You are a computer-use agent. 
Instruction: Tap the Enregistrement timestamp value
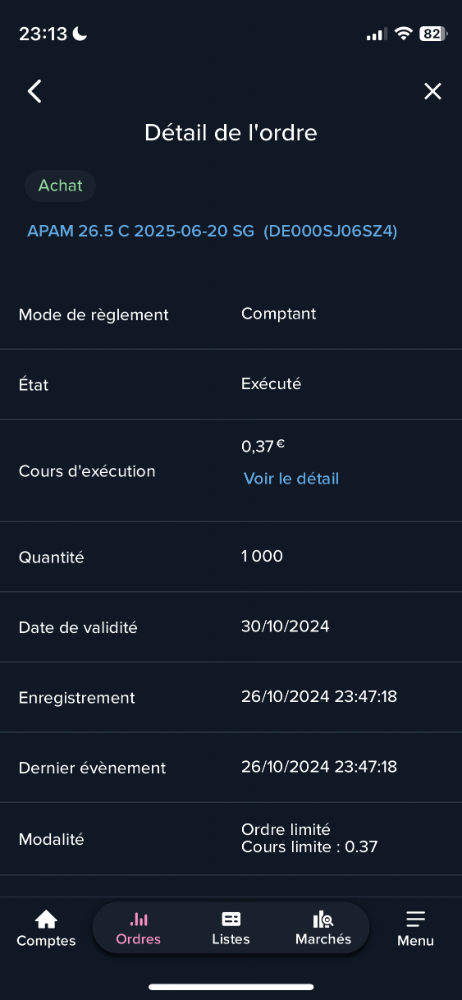(x=319, y=696)
